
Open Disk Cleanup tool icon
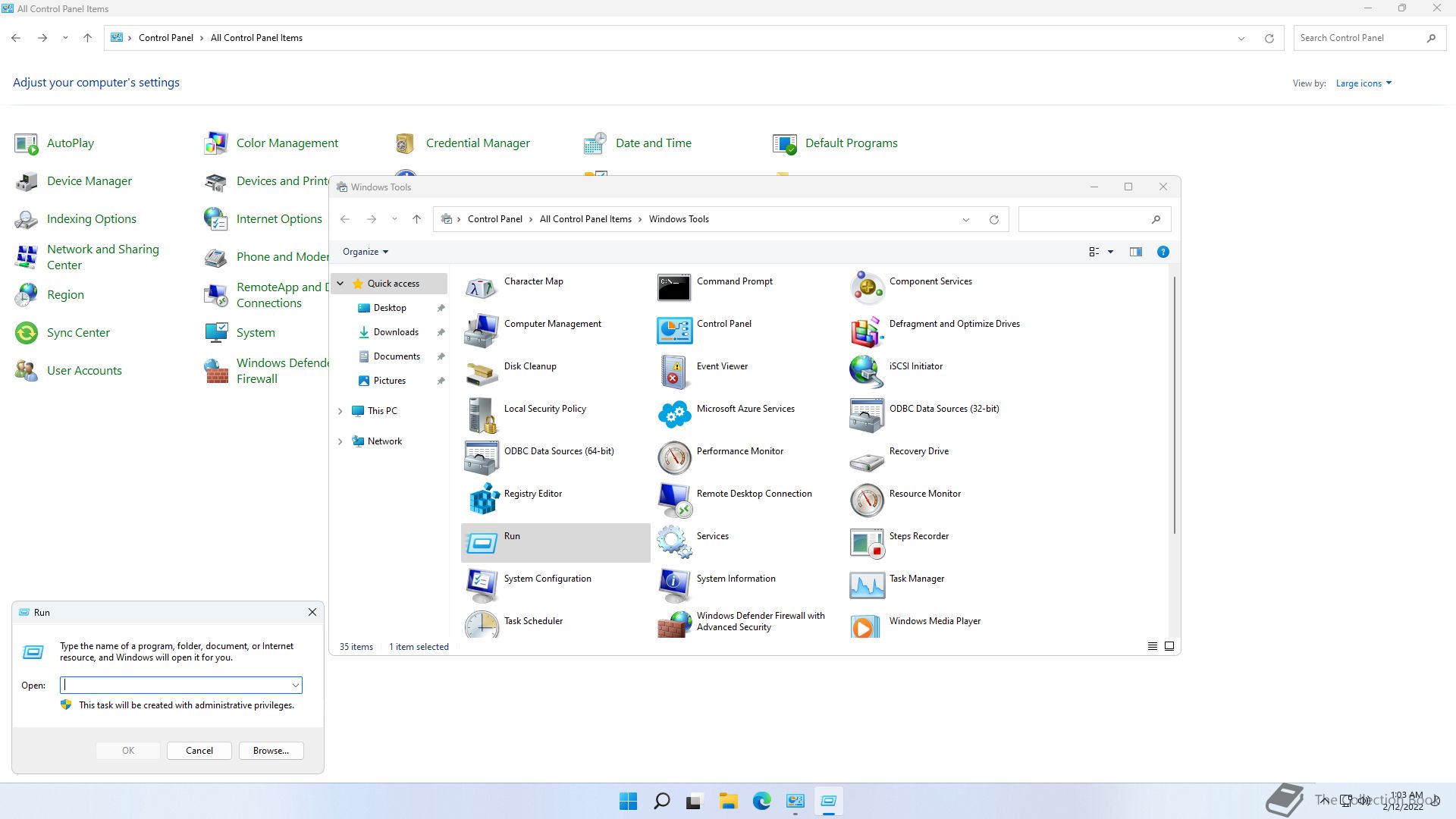482,372
